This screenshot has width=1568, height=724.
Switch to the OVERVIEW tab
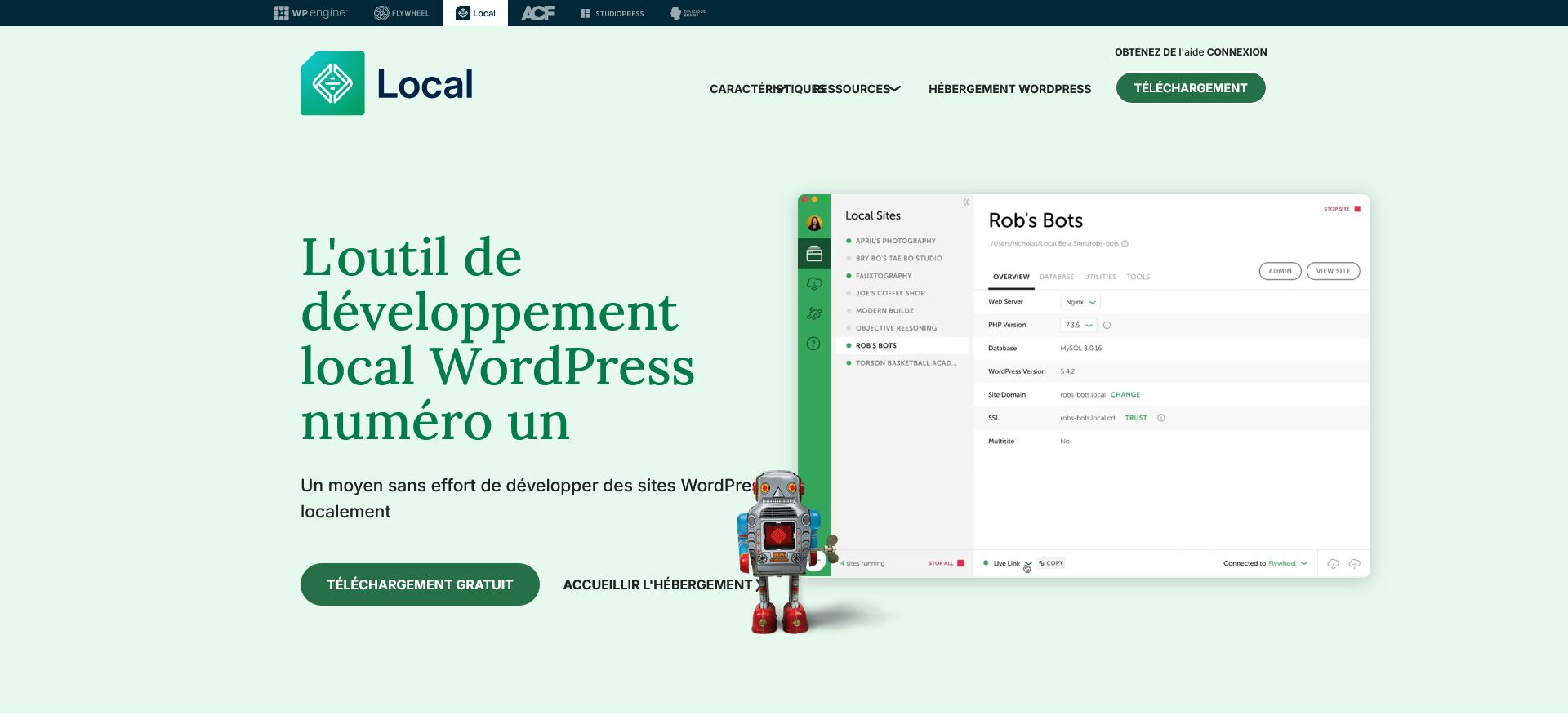tap(1011, 277)
